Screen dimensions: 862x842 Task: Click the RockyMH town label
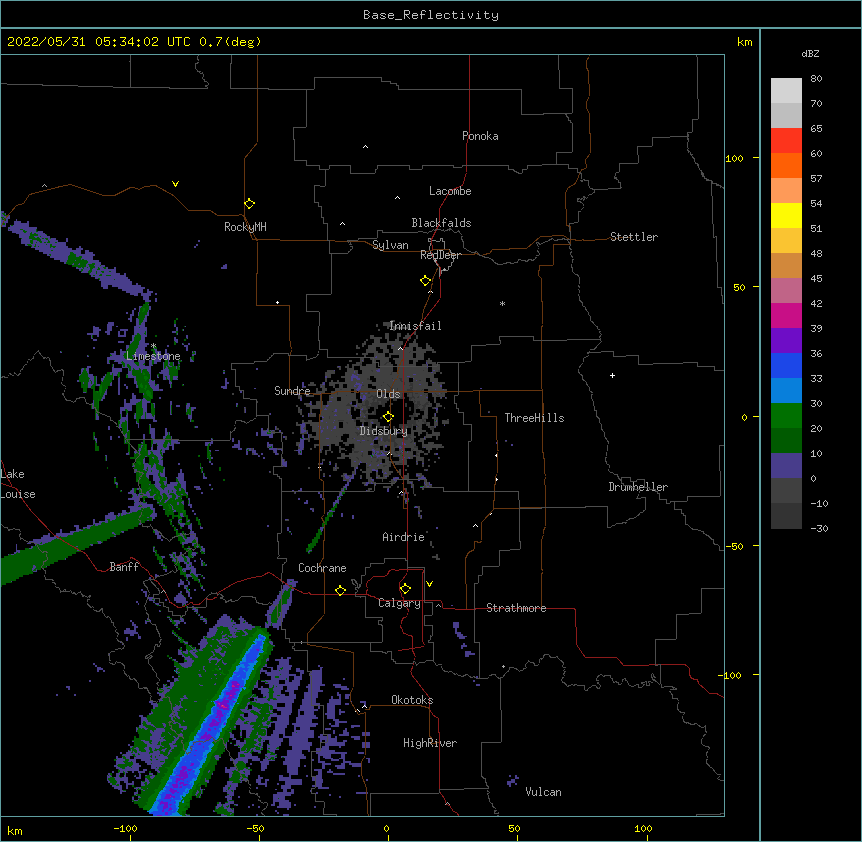[x=245, y=227]
